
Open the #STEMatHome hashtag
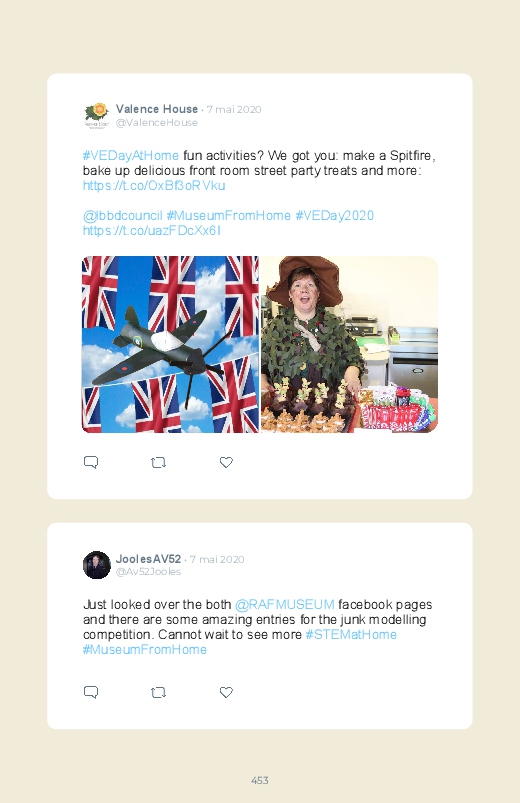point(351,635)
